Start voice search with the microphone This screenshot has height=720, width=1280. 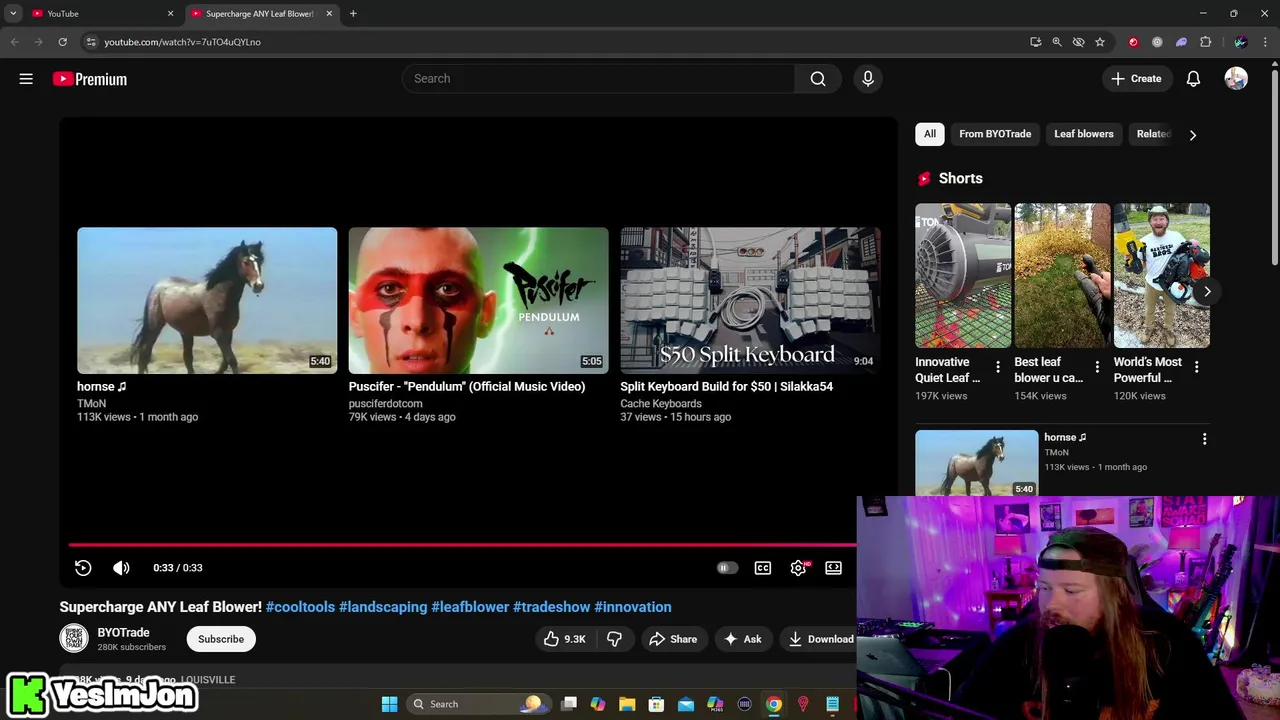coord(868,79)
